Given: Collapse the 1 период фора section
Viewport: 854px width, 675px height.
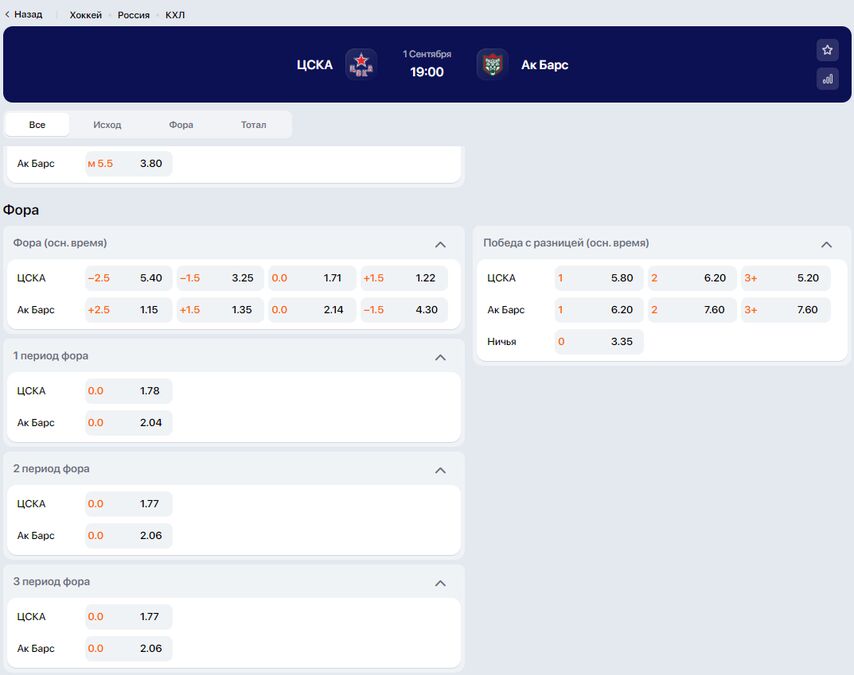Looking at the screenshot, I should 441,357.
